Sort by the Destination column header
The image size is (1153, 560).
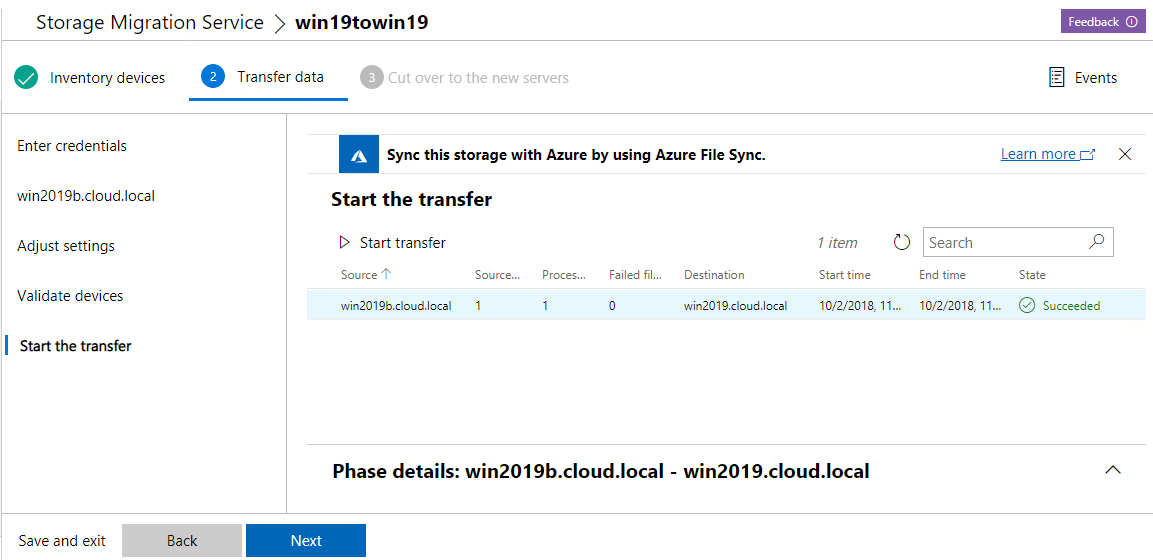pyautogui.click(x=714, y=275)
